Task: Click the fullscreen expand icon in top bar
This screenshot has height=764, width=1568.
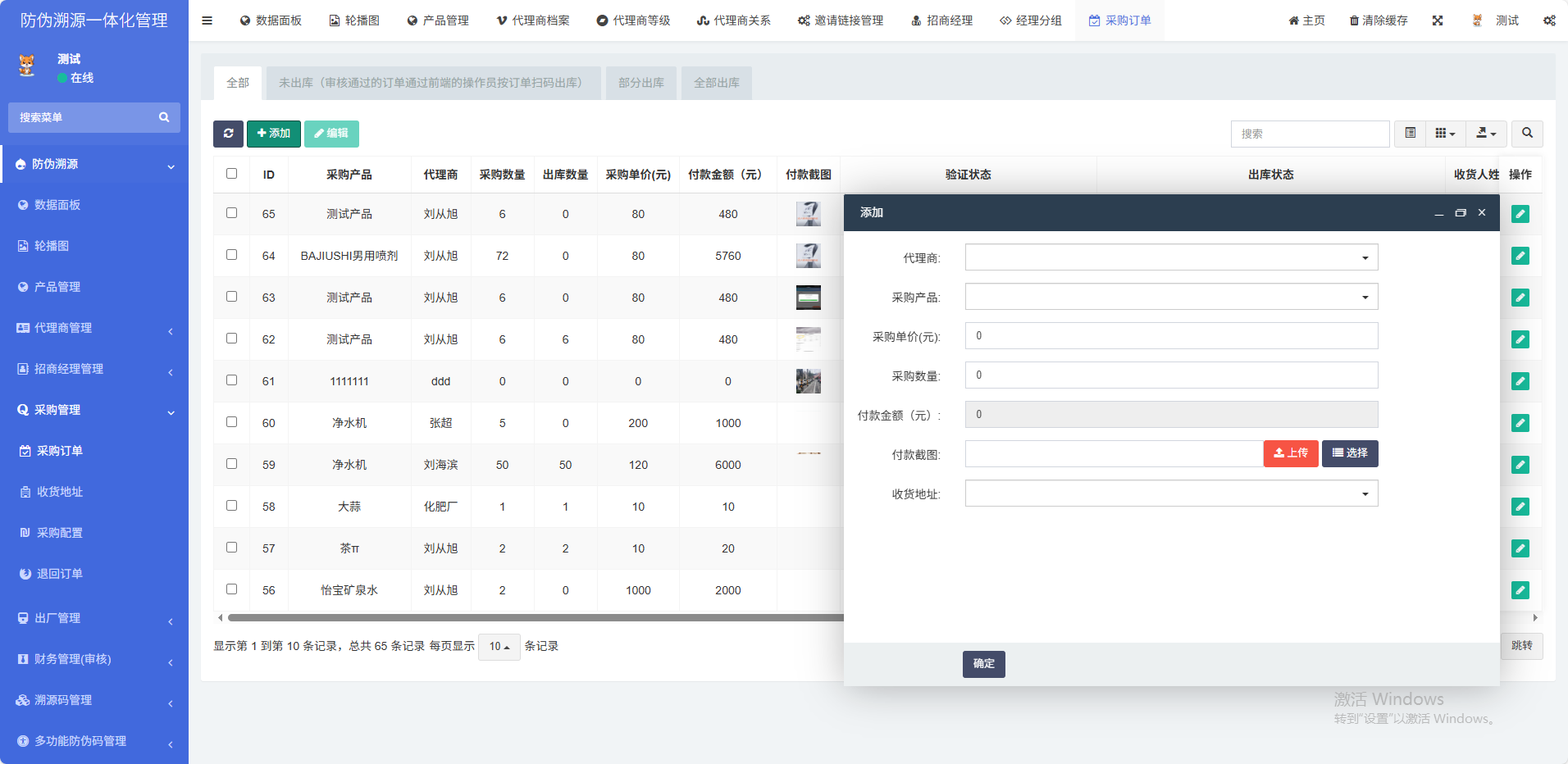Action: pyautogui.click(x=1438, y=20)
